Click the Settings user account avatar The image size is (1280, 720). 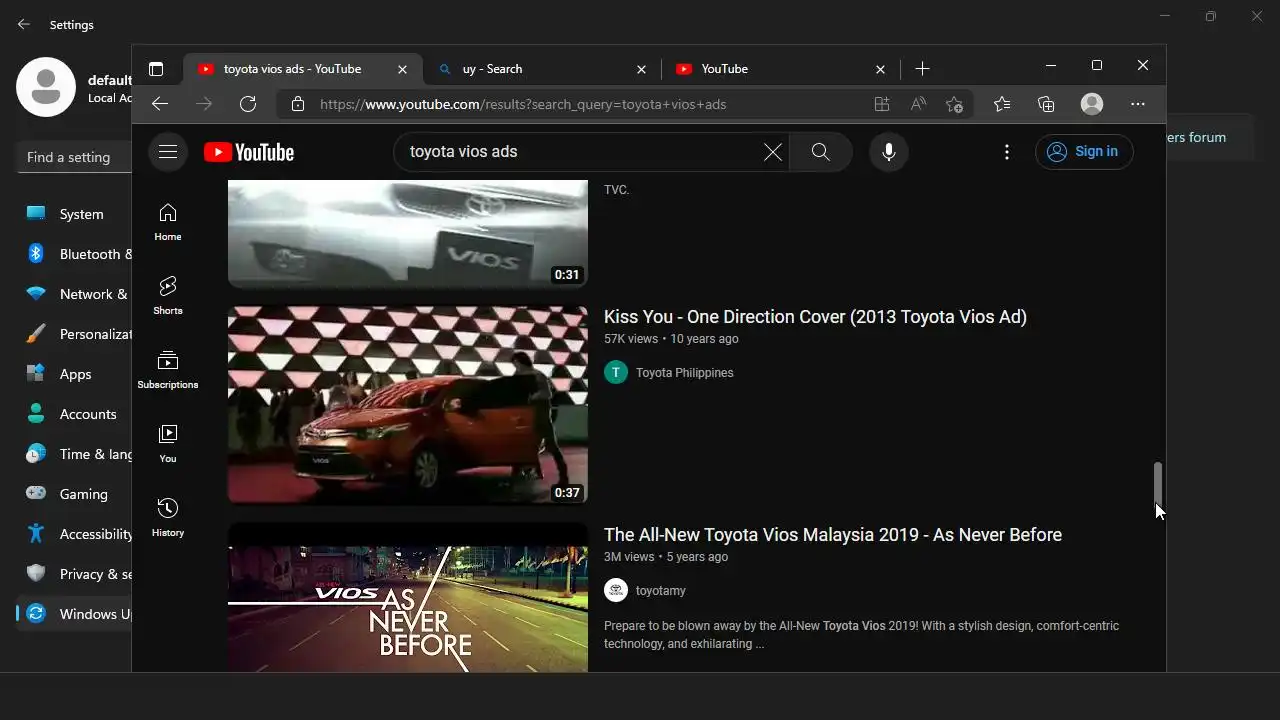pyautogui.click(x=46, y=87)
